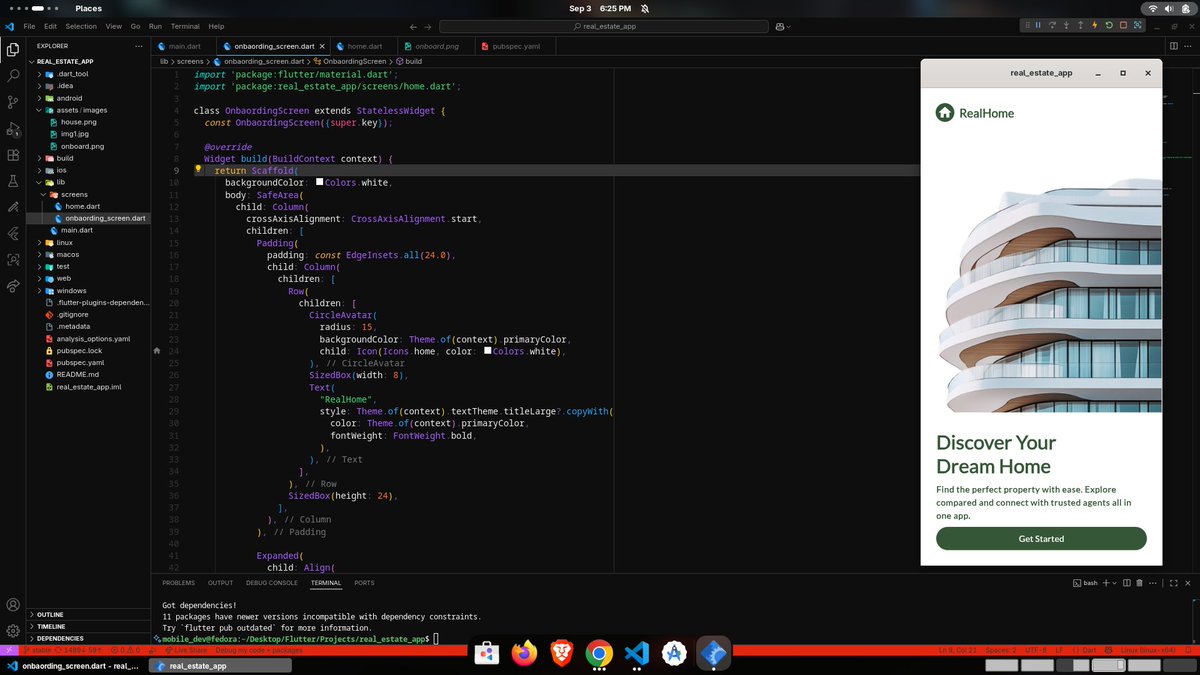Click the RealHome logo in app window
This screenshot has width=1200, height=675.
(x=974, y=113)
